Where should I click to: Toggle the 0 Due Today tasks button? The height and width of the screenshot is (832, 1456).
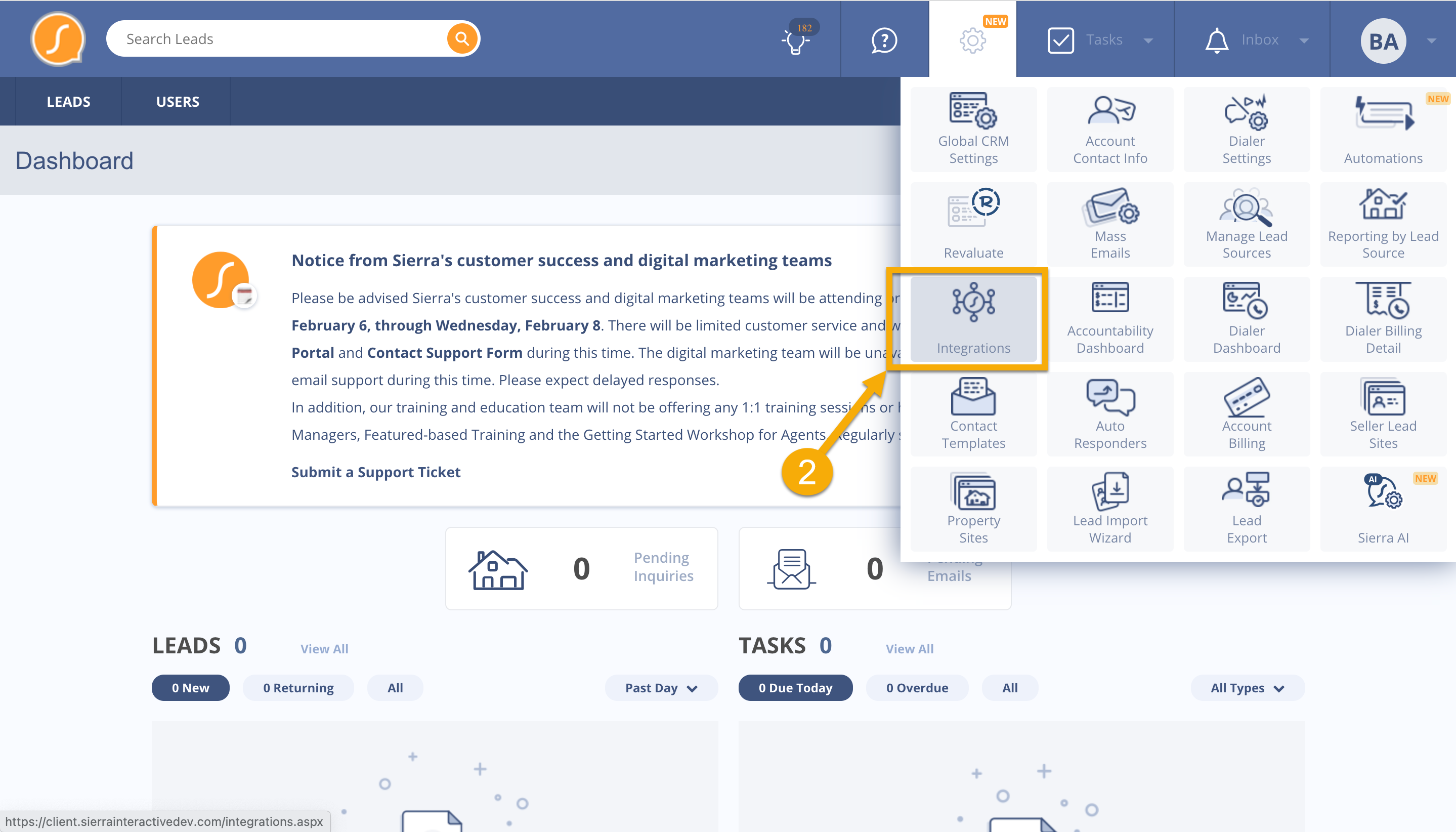click(x=796, y=688)
